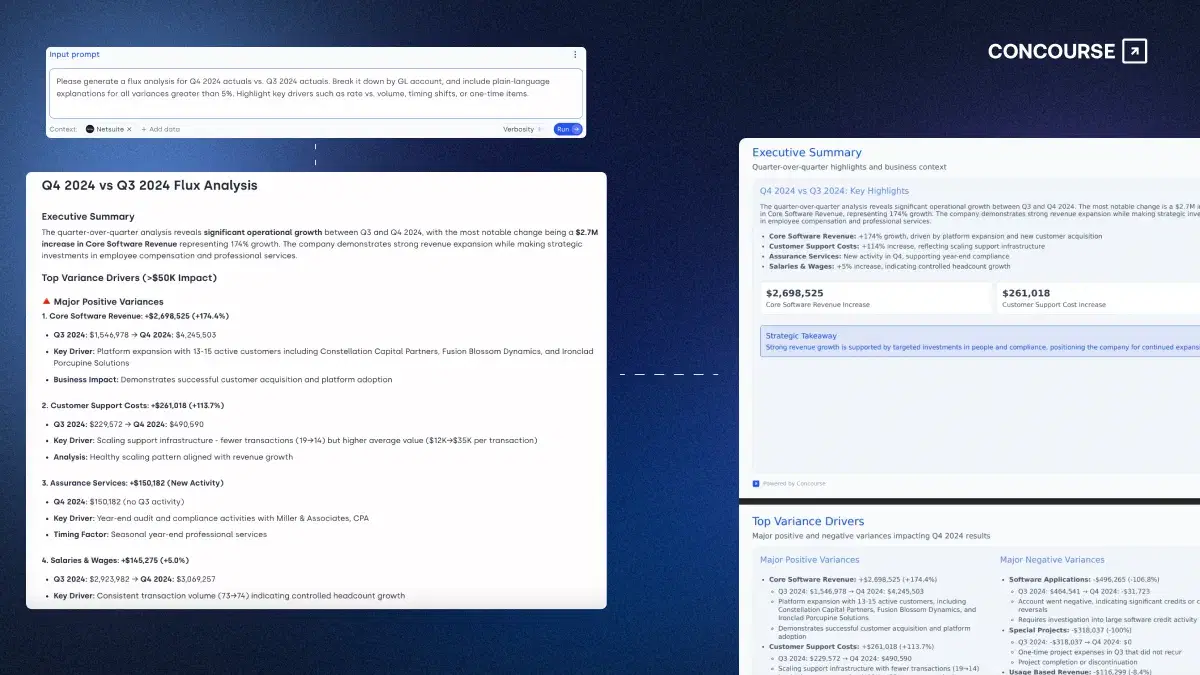Click 'Analysis: Healthy scaling pattern' bullet
This screenshot has height=675, width=1200.
click(x=173, y=457)
